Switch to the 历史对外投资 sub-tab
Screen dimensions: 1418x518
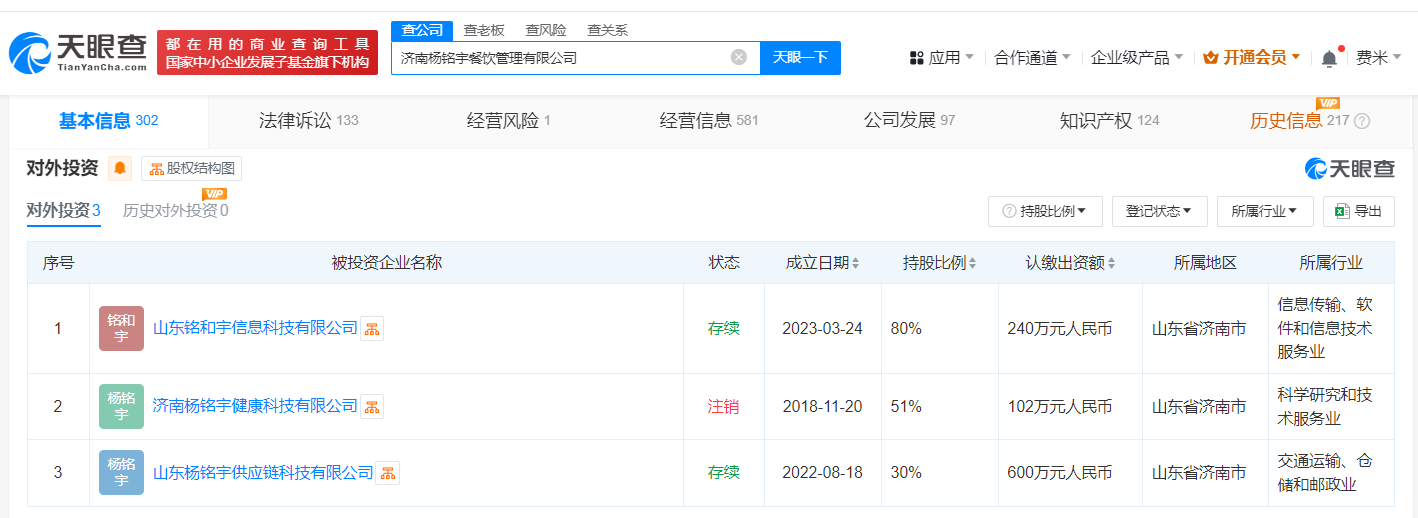[x=175, y=210]
